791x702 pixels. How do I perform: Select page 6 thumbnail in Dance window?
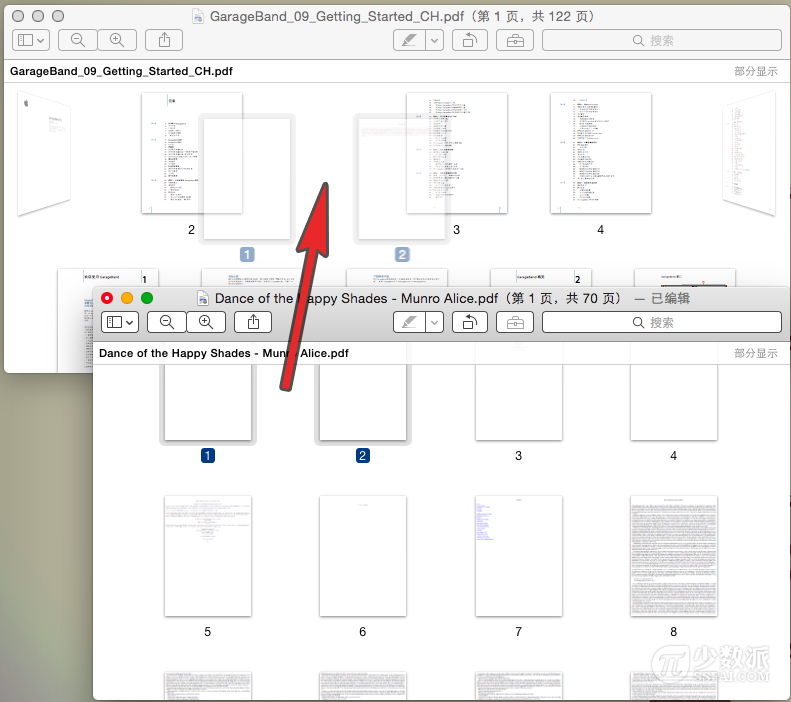363,556
